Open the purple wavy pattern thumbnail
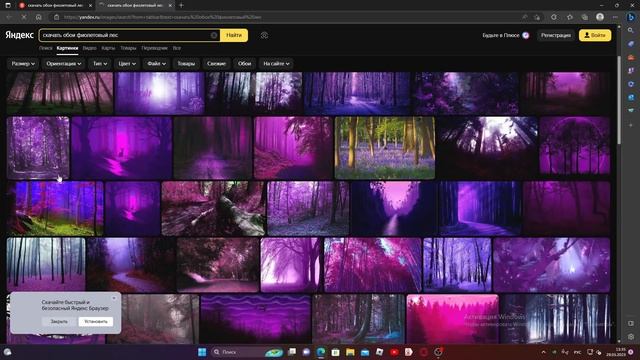This screenshot has height=360, width=640. coord(256,319)
